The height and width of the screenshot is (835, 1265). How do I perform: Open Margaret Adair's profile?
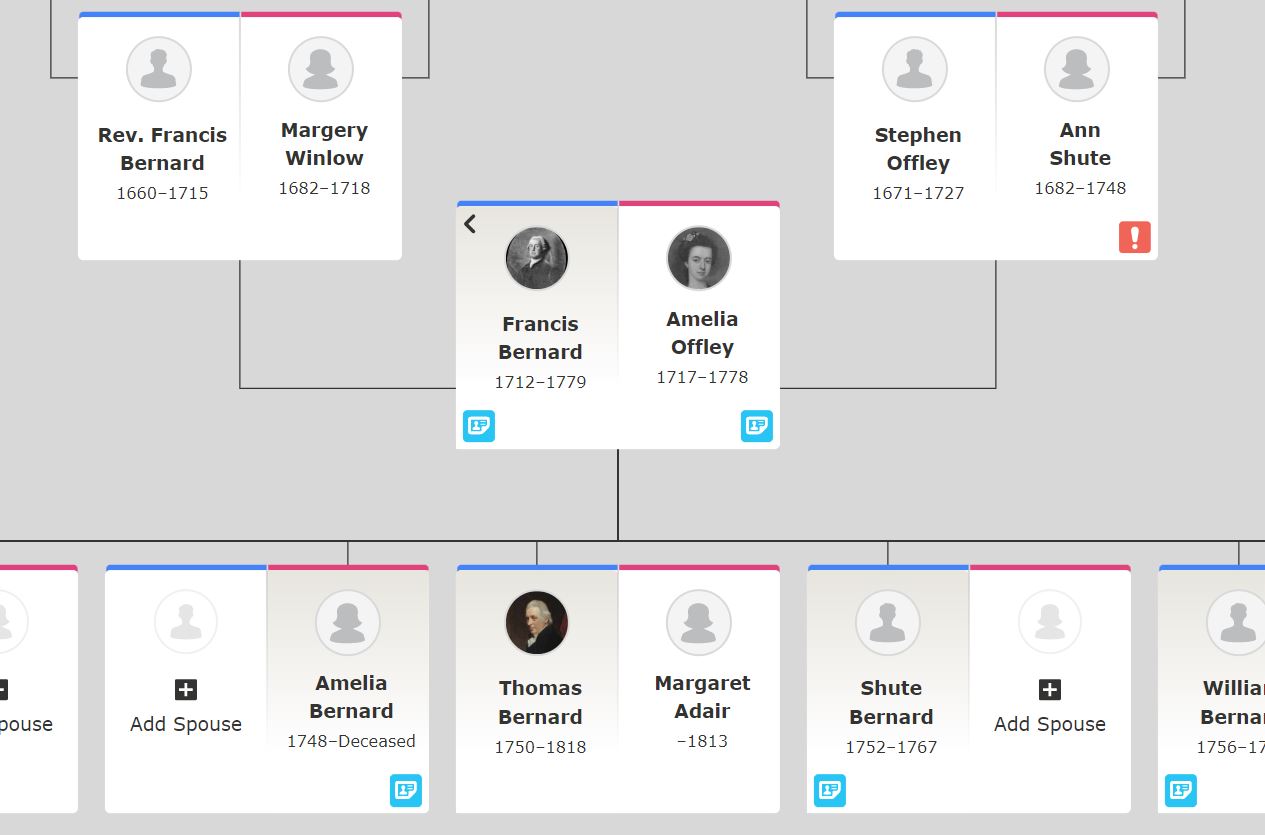(702, 697)
